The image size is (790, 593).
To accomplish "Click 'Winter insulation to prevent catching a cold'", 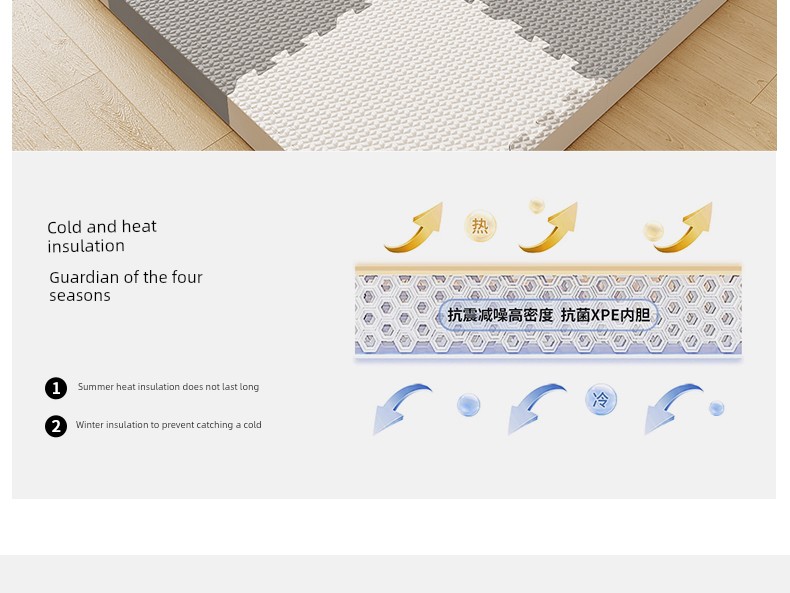I will [x=169, y=425].
